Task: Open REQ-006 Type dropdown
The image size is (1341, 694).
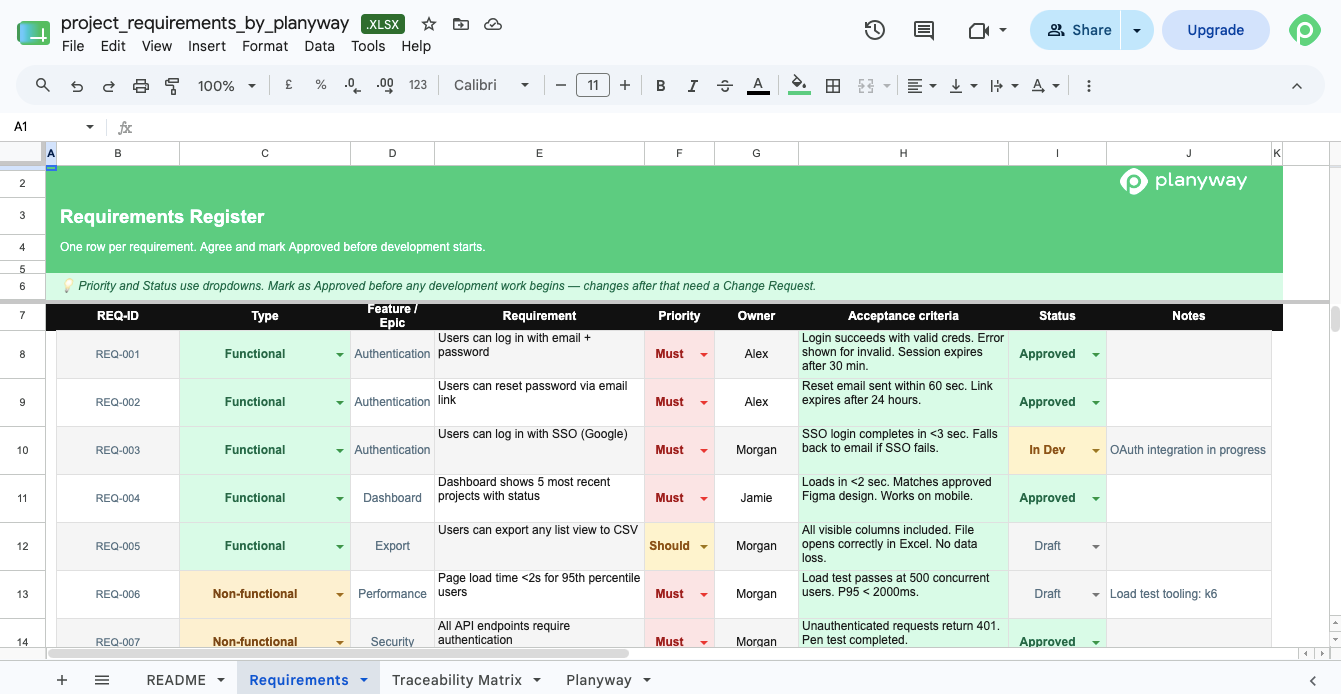Action: click(340, 595)
